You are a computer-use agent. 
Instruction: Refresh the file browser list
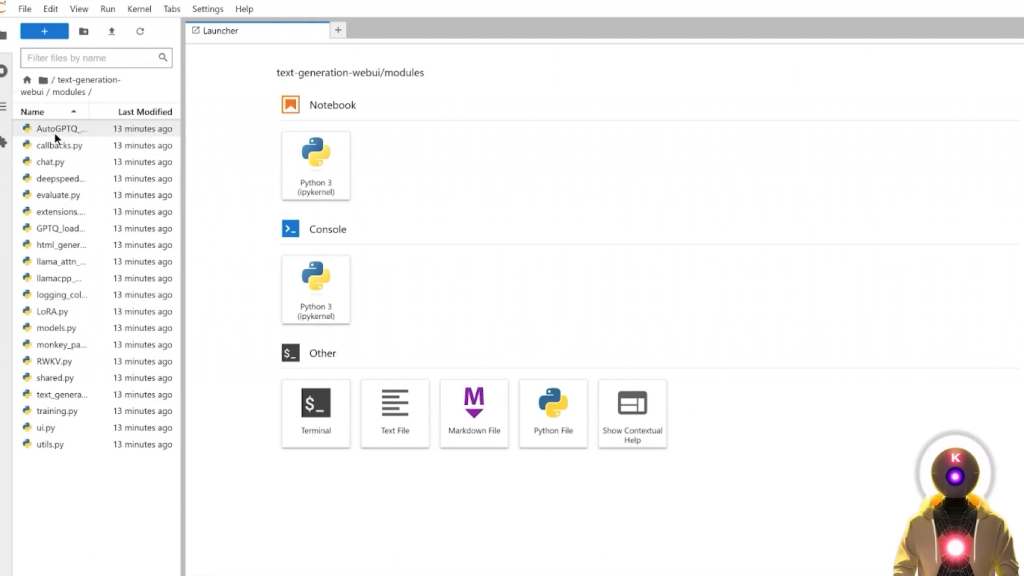[140, 31]
